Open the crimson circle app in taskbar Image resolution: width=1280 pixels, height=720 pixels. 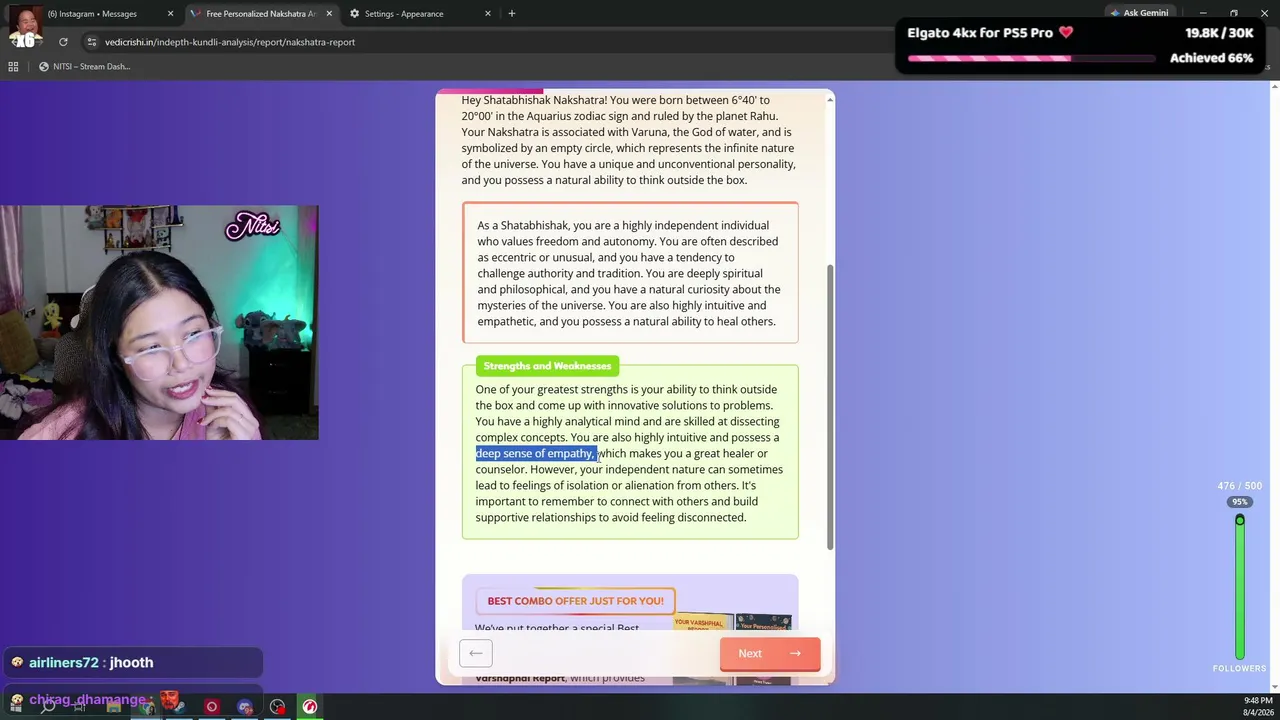coord(211,707)
